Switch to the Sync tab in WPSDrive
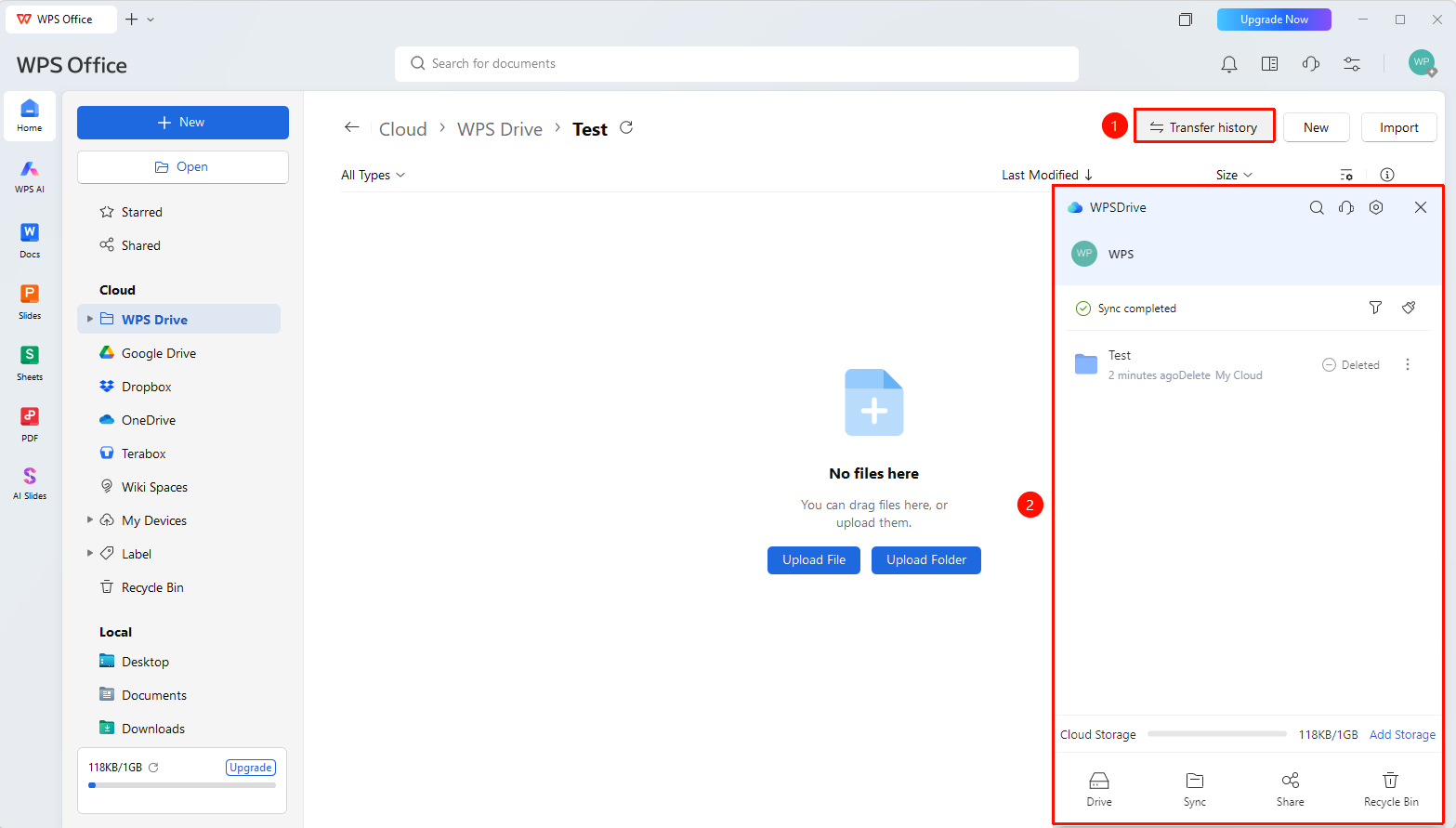 coord(1195,788)
